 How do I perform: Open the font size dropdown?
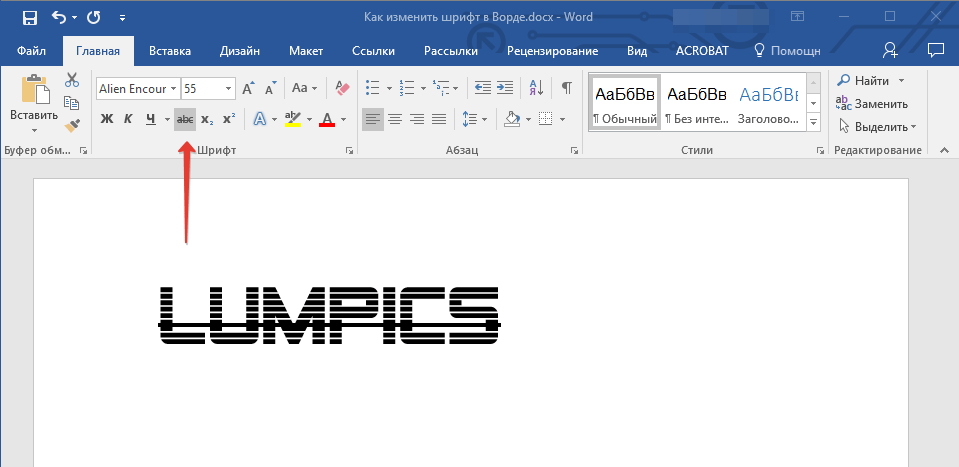[x=229, y=89]
